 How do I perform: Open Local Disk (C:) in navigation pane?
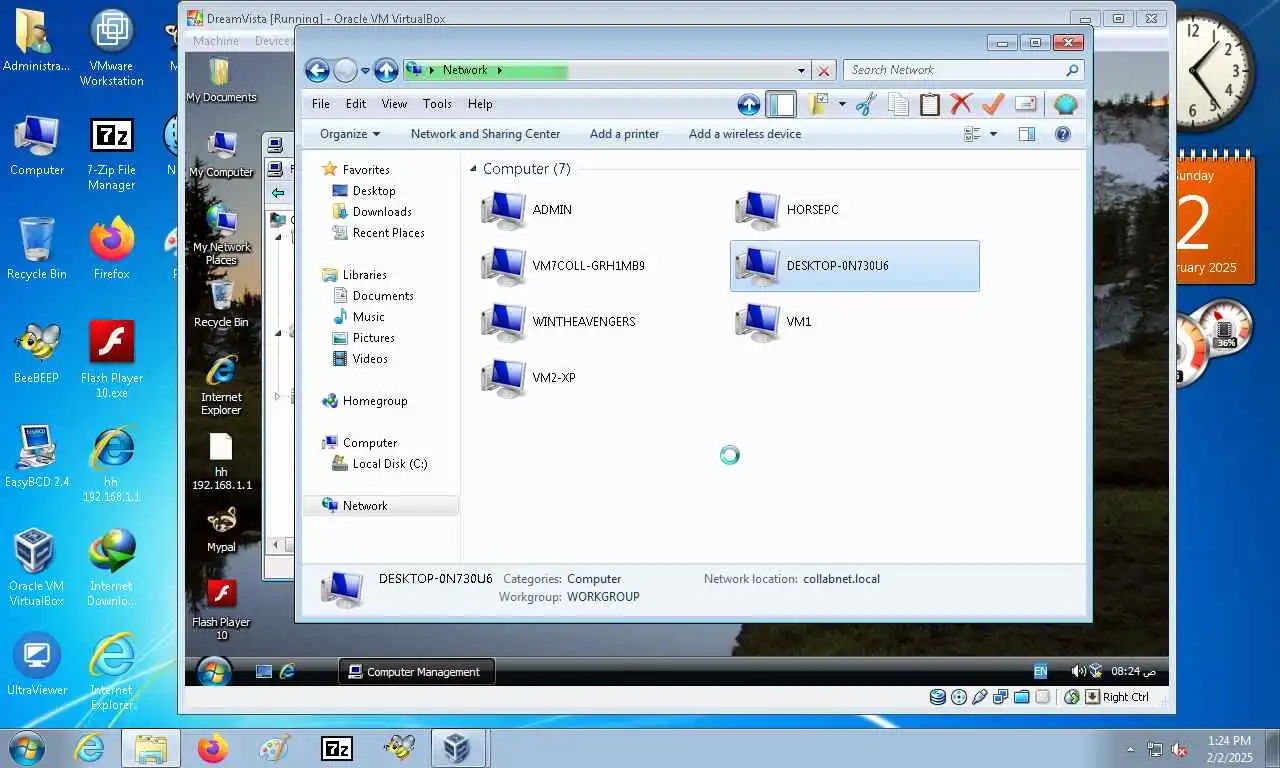click(390, 464)
